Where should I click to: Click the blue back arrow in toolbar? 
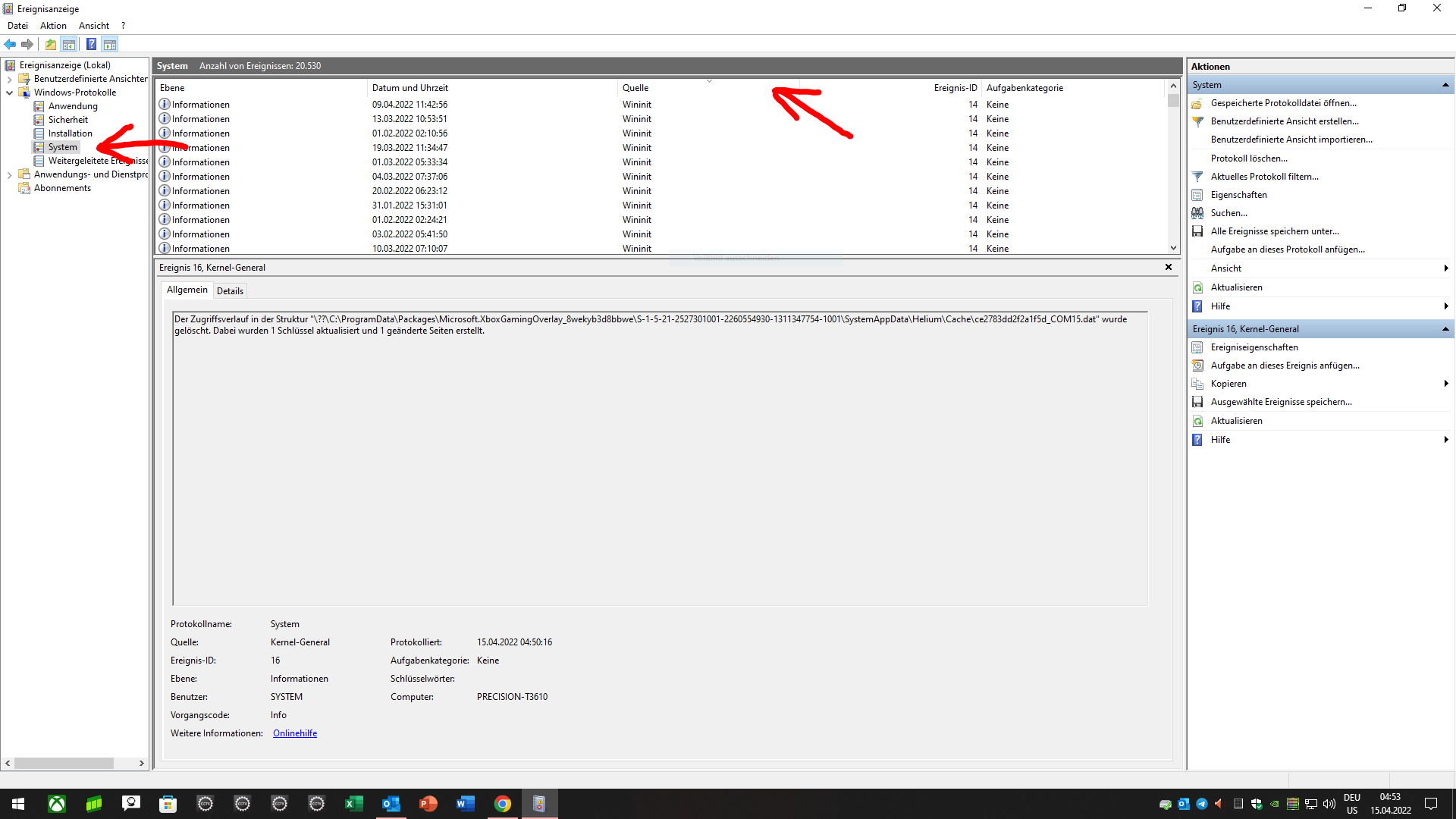[x=10, y=44]
